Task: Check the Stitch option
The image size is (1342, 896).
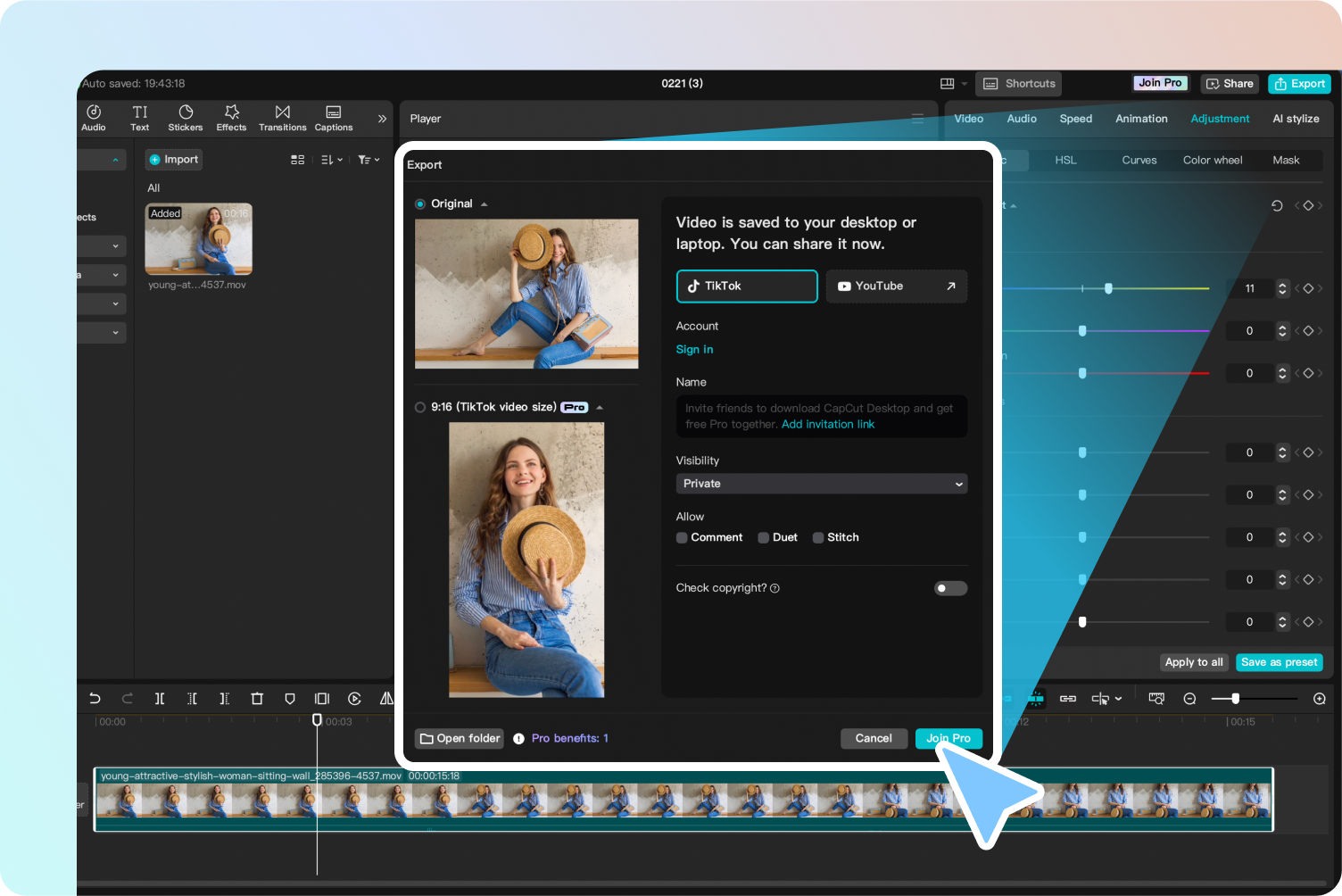Action: click(x=818, y=537)
